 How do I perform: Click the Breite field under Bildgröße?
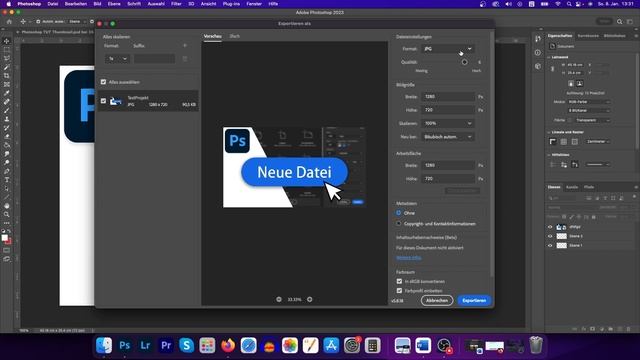[x=448, y=97]
